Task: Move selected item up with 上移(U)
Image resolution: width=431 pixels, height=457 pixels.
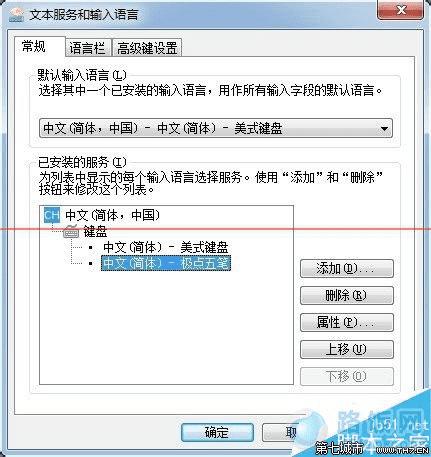Action: click(x=347, y=349)
